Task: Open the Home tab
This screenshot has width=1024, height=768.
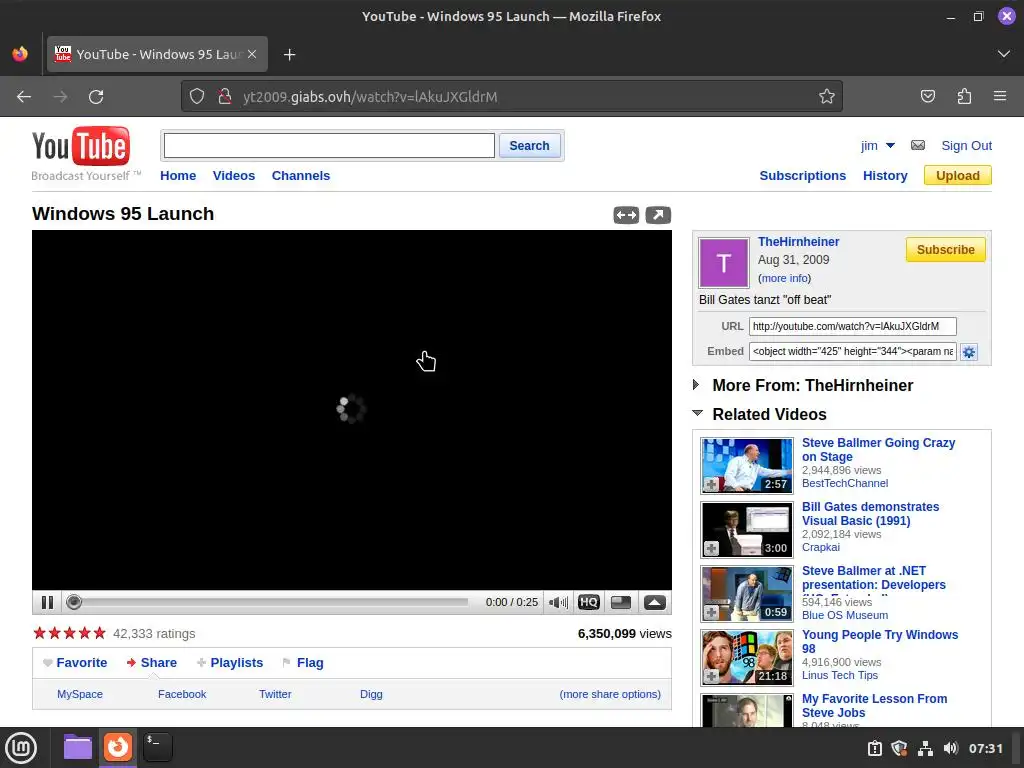Action: click(x=178, y=176)
